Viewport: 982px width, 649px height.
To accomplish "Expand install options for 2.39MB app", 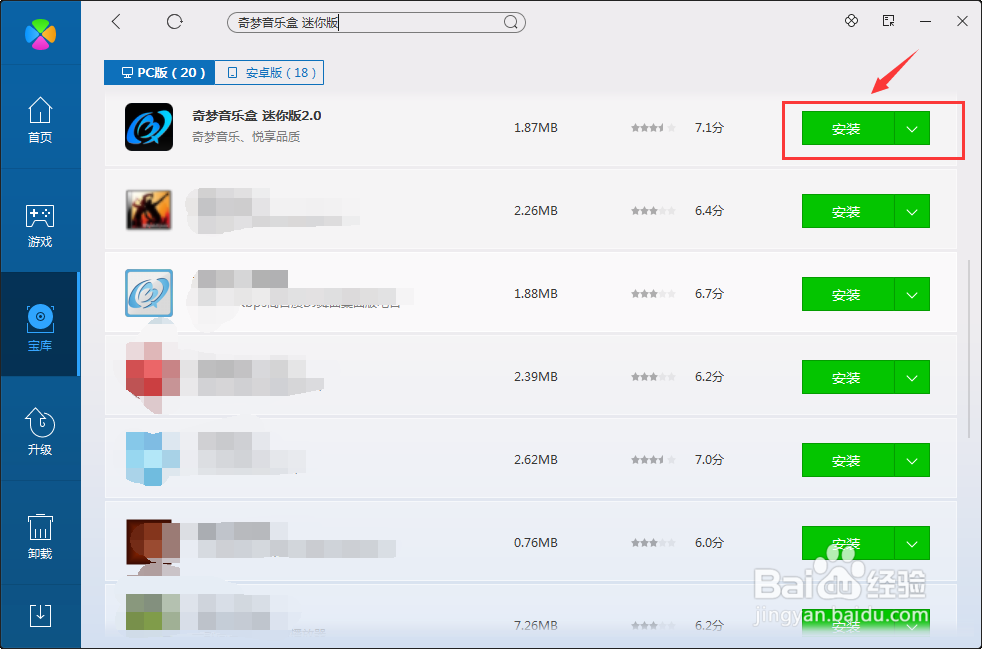I will 912,377.
